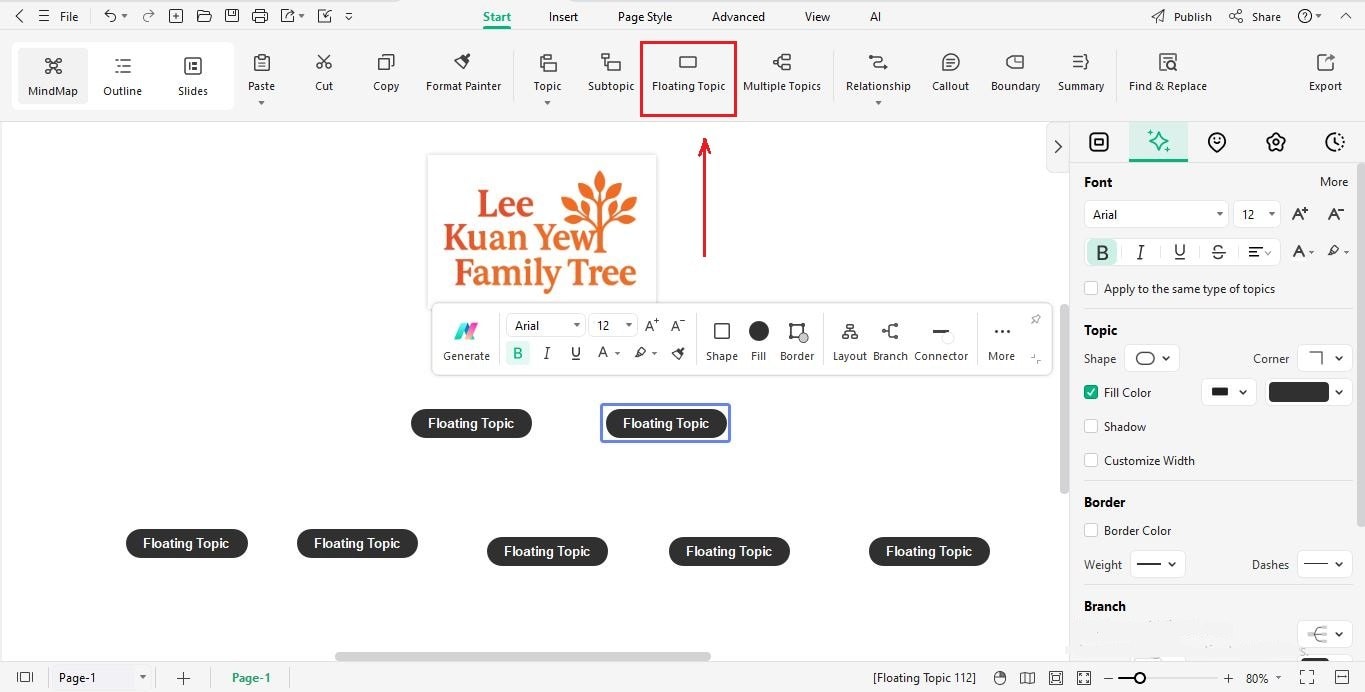This screenshot has width=1365, height=692.
Task: Click the Share button
Action: tap(1255, 16)
